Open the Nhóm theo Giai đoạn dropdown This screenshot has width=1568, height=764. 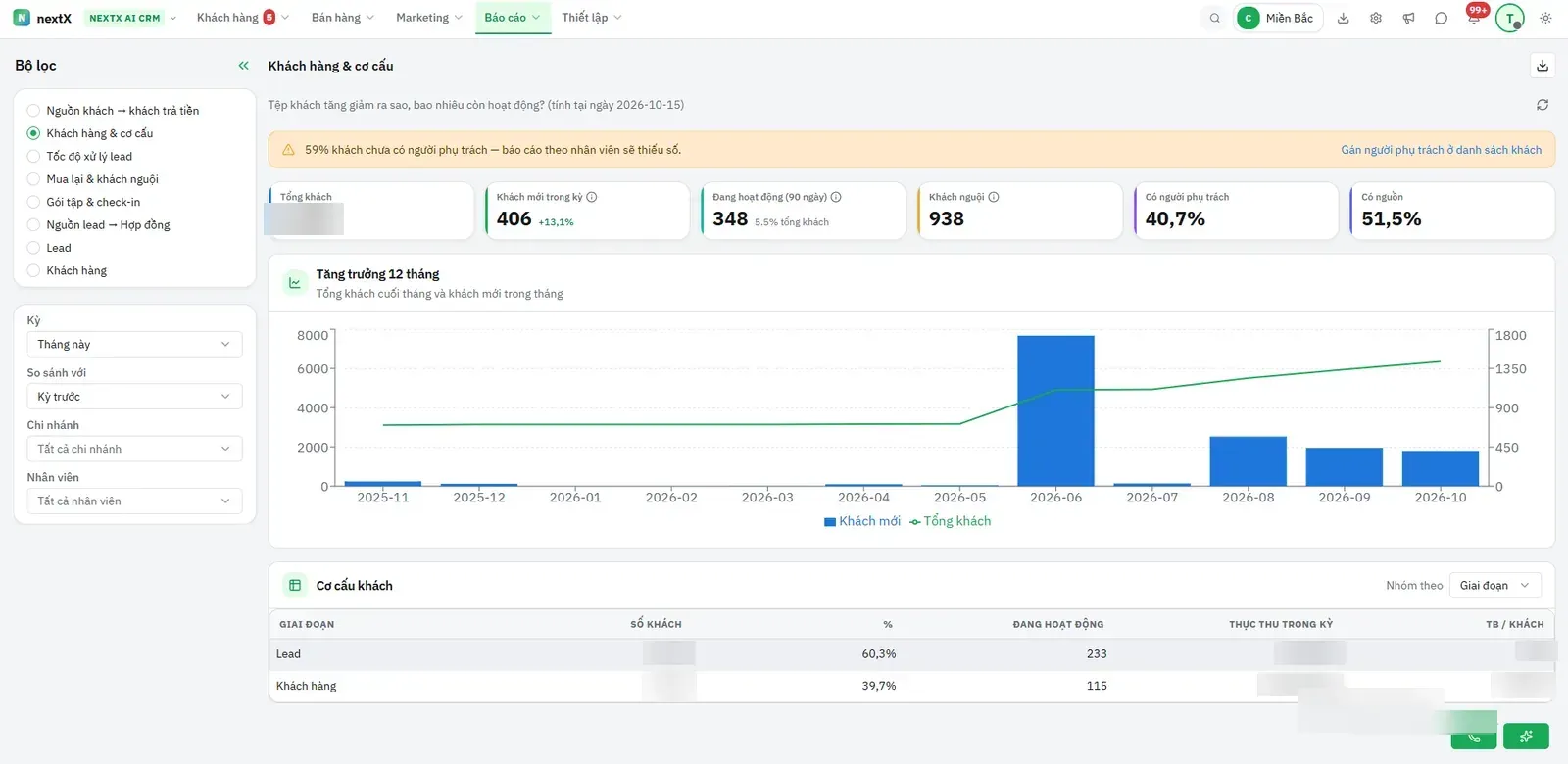(1494, 586)
